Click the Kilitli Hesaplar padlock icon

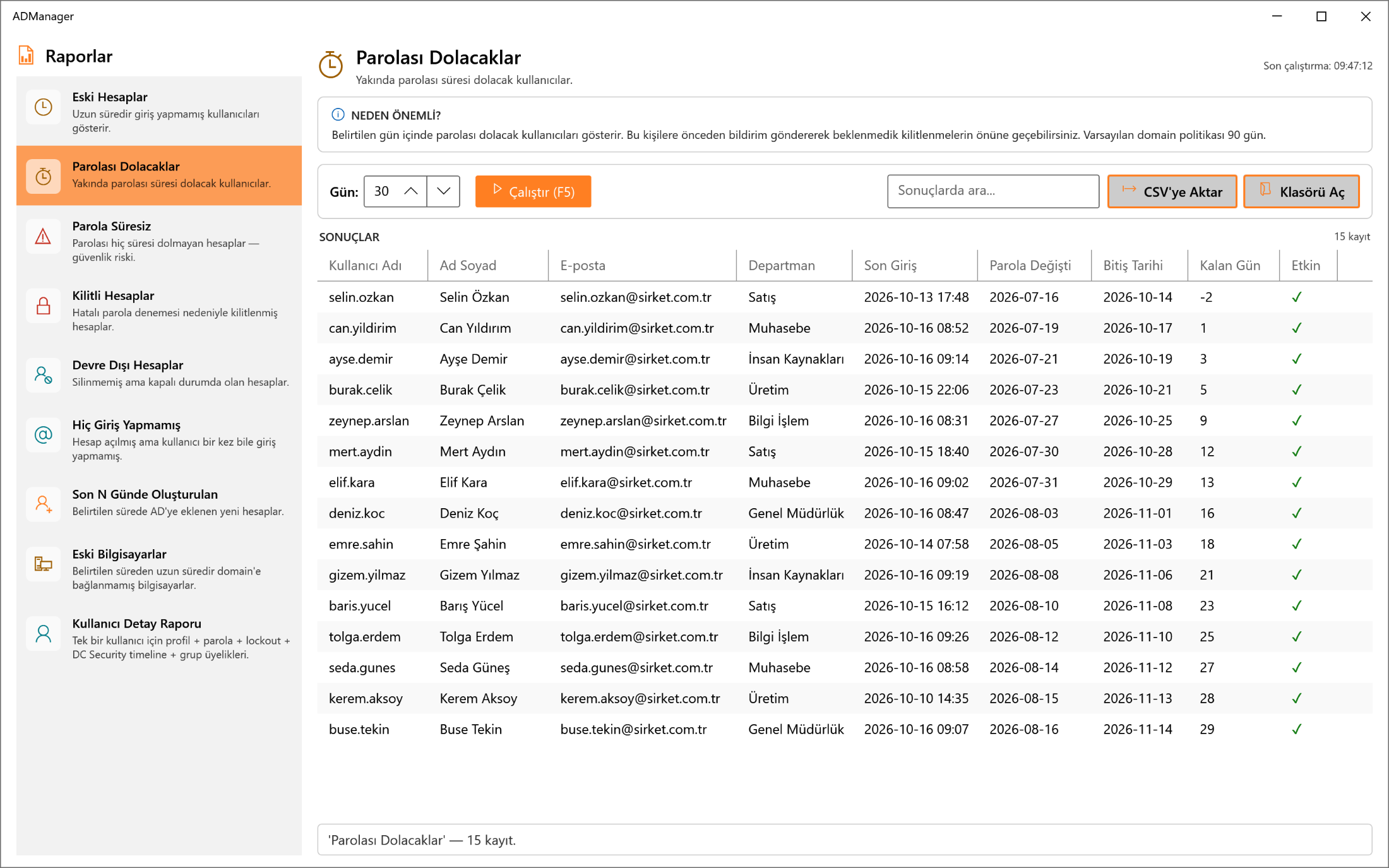[43, 306]
